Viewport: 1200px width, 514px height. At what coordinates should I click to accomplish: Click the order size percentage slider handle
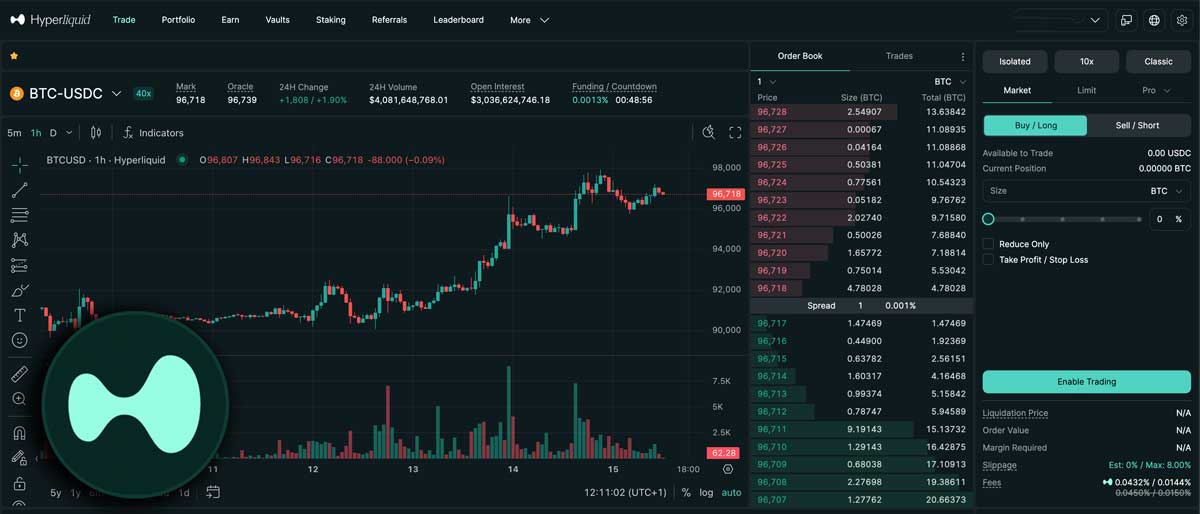989,219
